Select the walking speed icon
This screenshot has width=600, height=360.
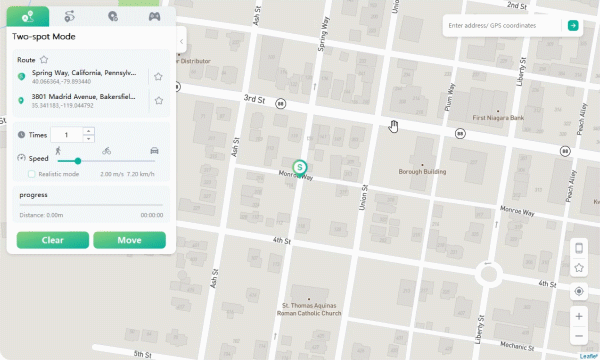coord(58,150)
